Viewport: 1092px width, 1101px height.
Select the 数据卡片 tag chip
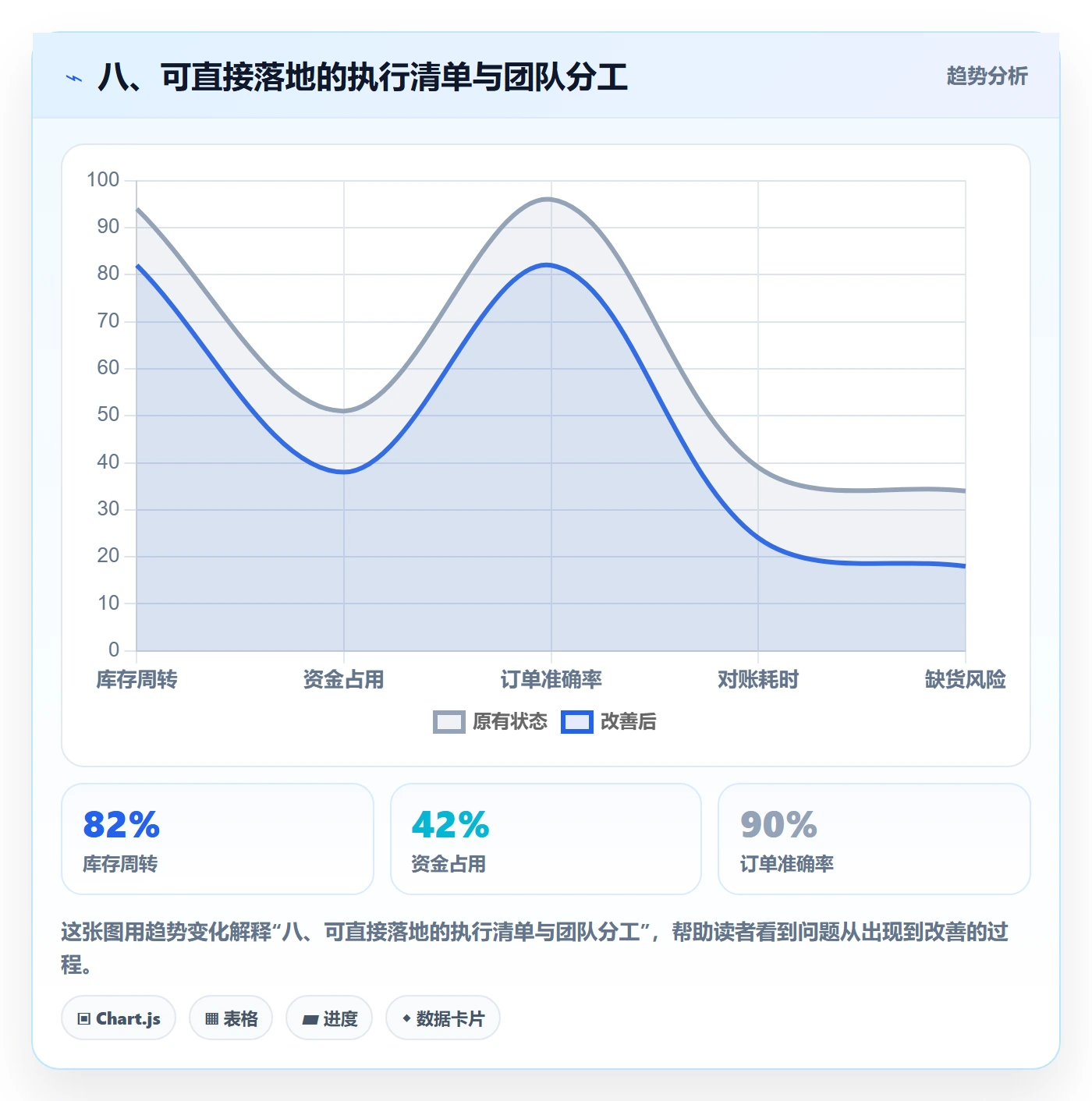point(443,1018)
